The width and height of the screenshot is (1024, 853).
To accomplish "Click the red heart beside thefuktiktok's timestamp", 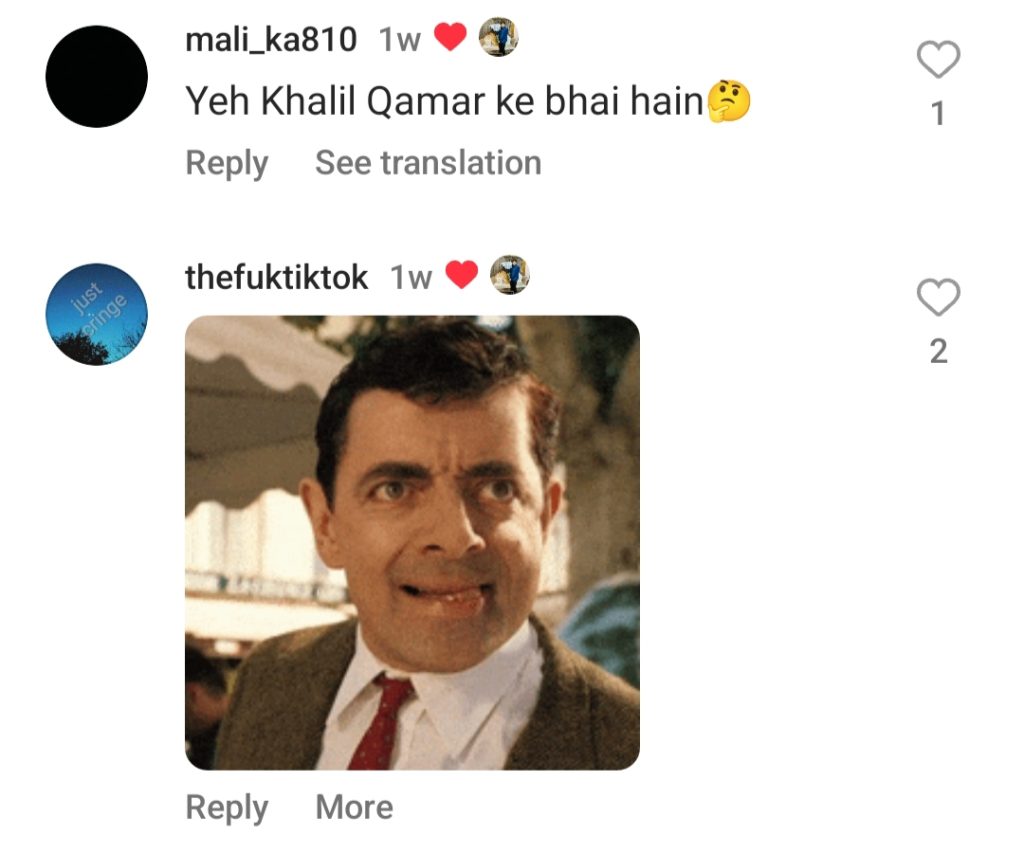I will tap(461, 276).
